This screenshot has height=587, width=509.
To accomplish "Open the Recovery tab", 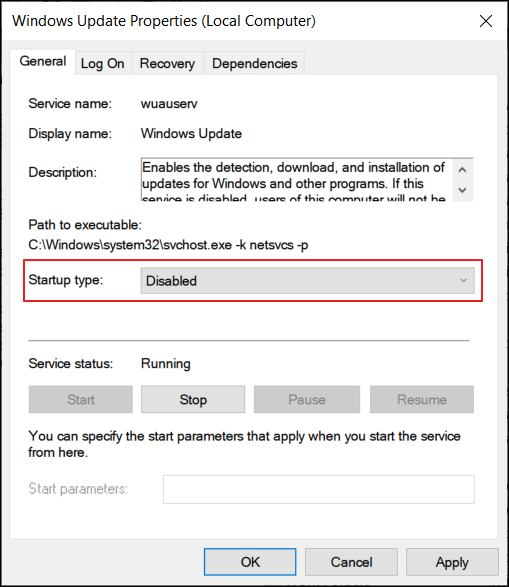I will 167,64.
